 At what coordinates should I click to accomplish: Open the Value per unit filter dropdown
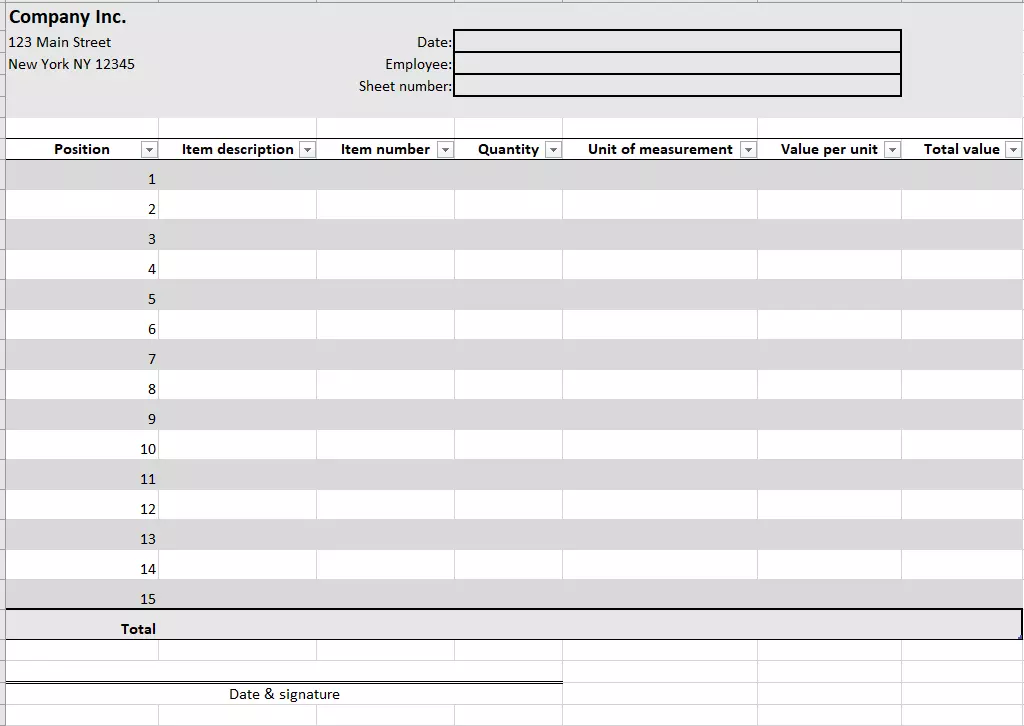point(892,149)
